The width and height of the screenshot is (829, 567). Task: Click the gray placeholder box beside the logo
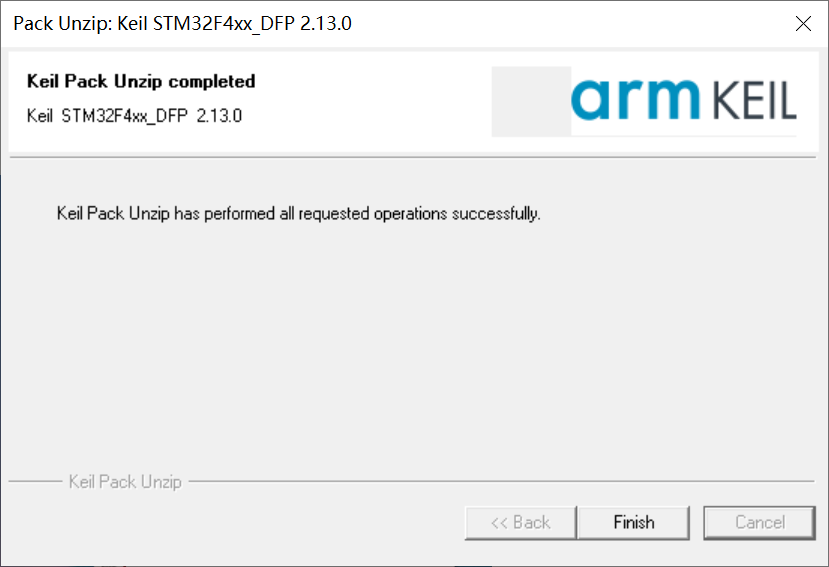click(x=531, y=101)
